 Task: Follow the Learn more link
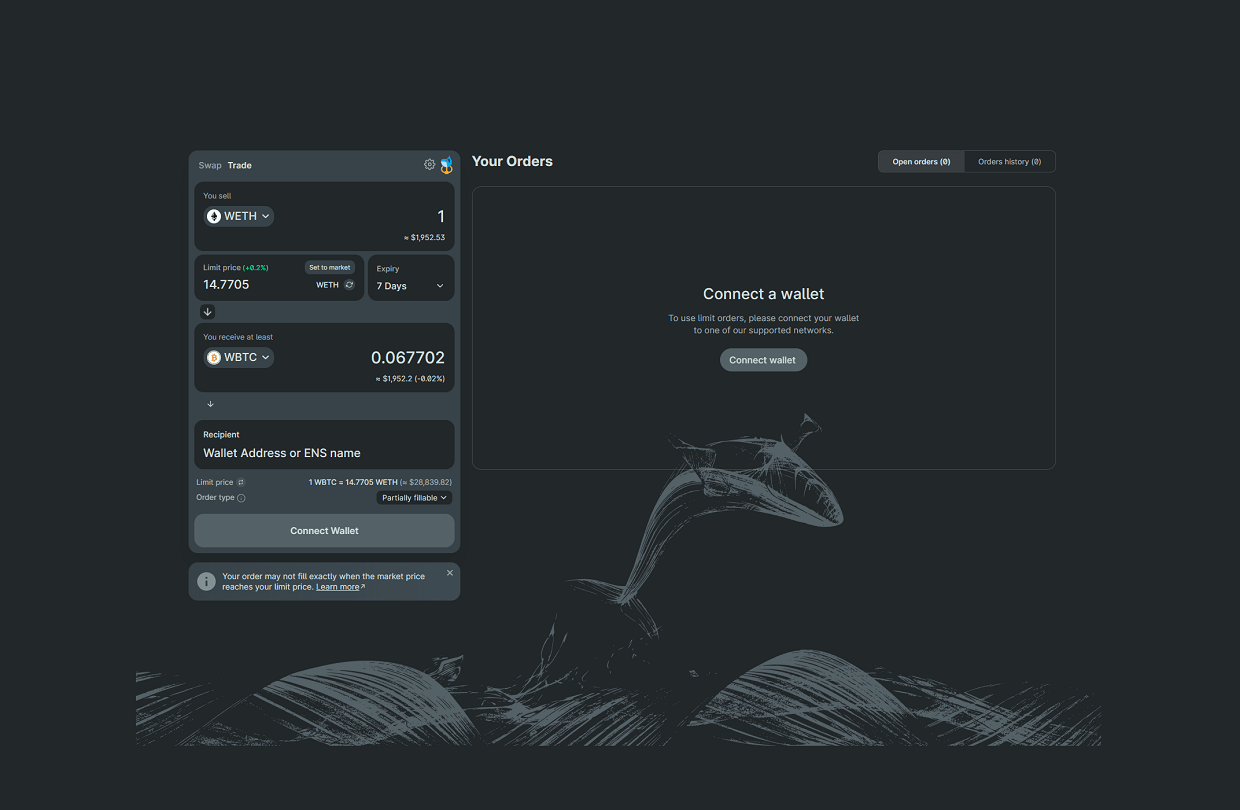point(338,587)
